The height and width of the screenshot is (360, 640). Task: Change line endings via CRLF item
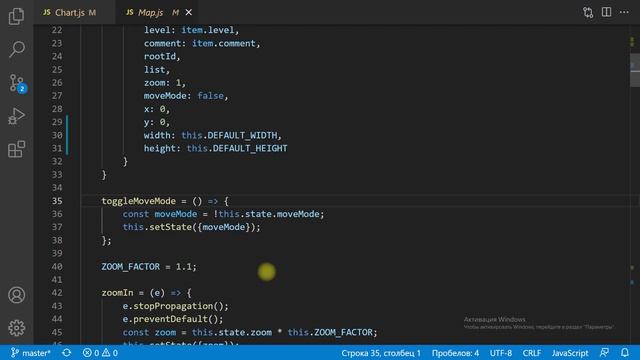[x=531, y=353]
